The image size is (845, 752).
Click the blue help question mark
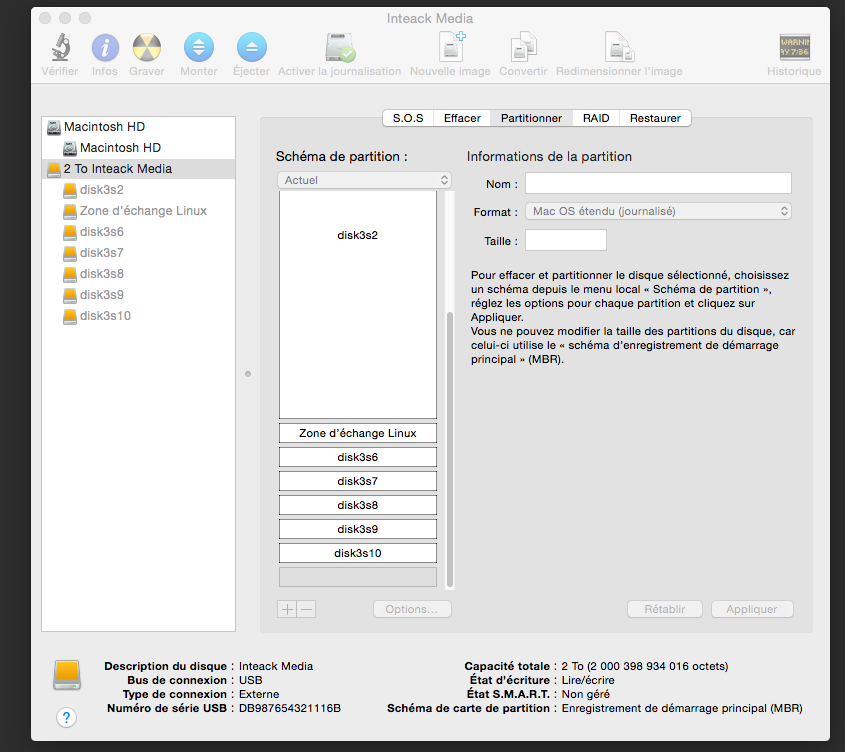tap(66, 717)
